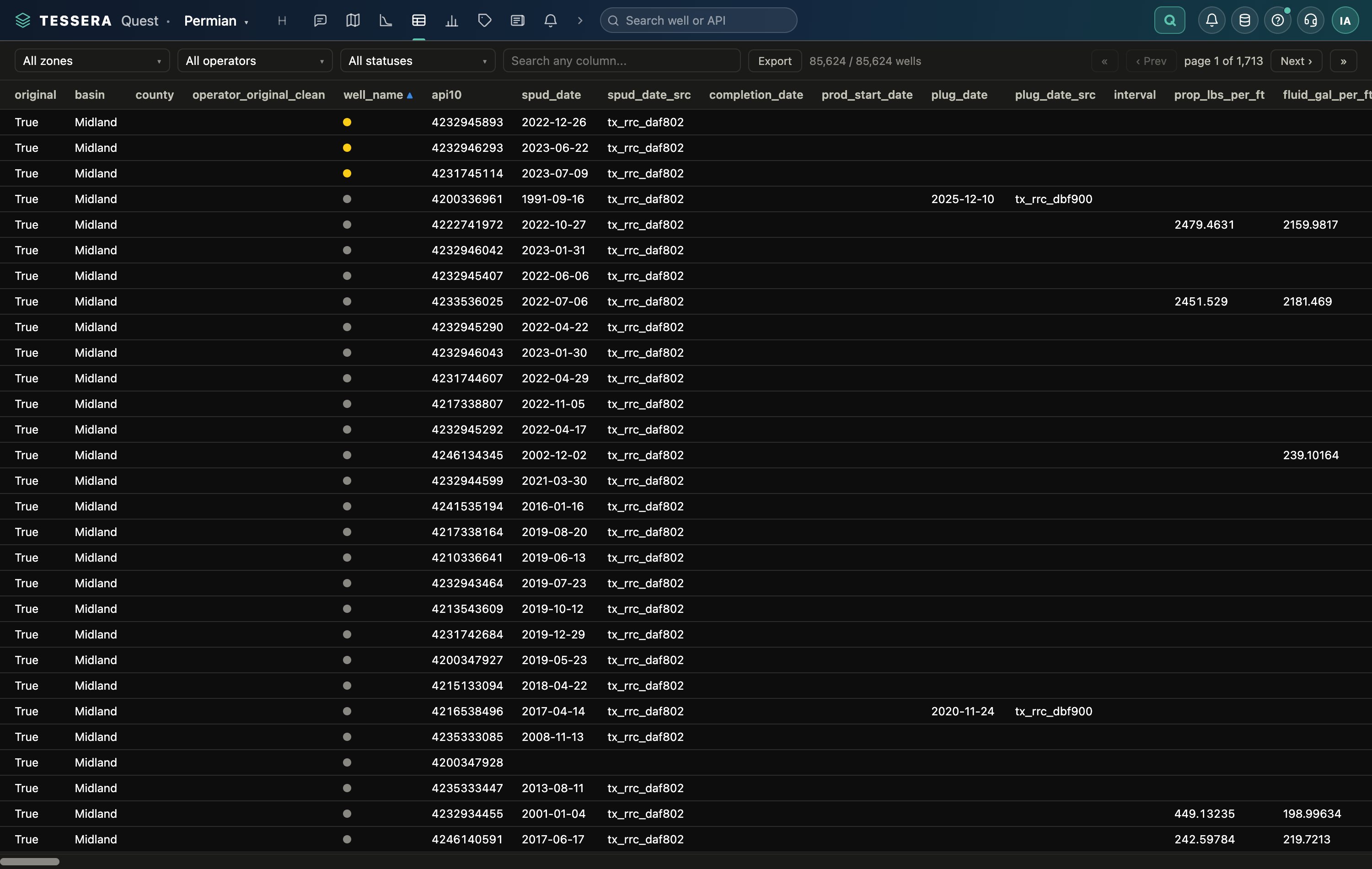Click the gray status dot for 4200336961
Image resolution: width=1372 pixels, height=869 pixels.
click(347, 199)
